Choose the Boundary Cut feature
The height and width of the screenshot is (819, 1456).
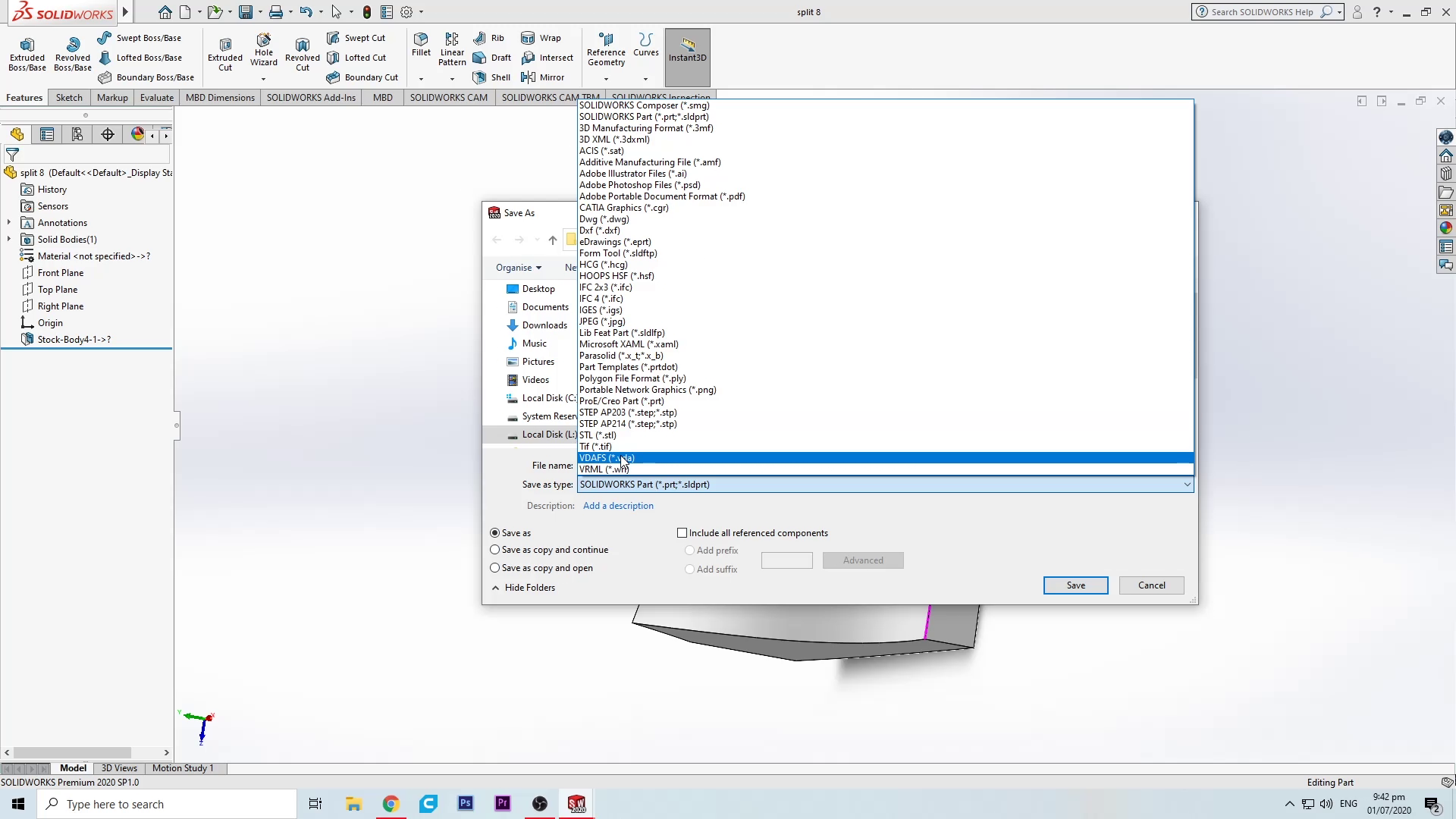362,77
